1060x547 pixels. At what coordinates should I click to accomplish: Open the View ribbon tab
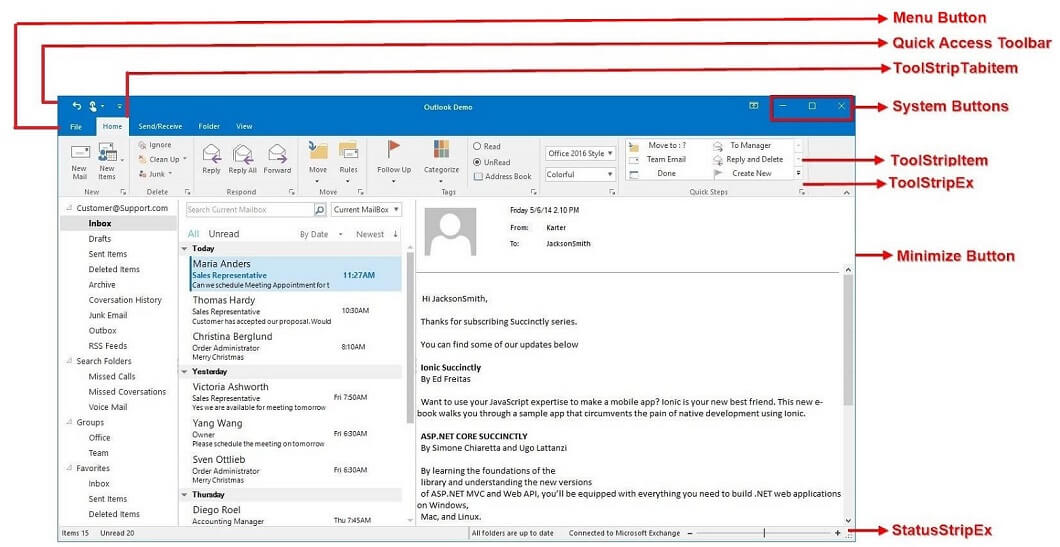(244, 126)
